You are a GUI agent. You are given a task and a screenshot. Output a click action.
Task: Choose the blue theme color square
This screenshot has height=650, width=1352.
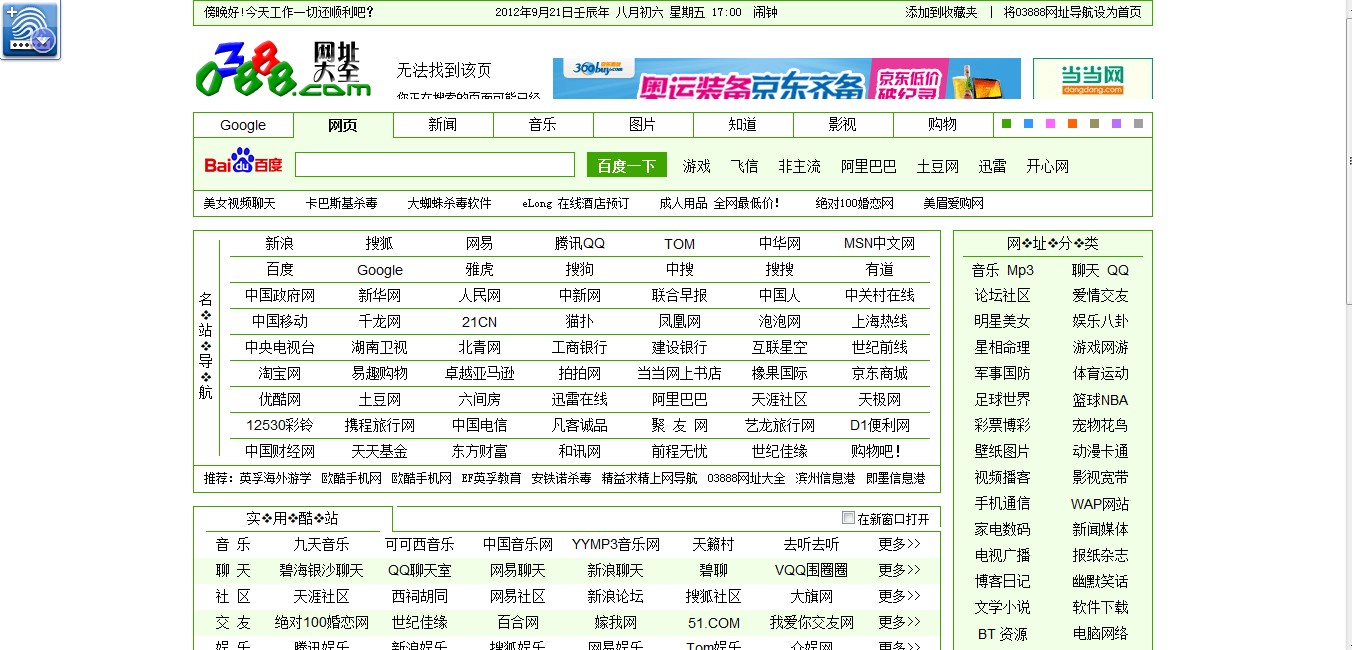(1029, 124)
